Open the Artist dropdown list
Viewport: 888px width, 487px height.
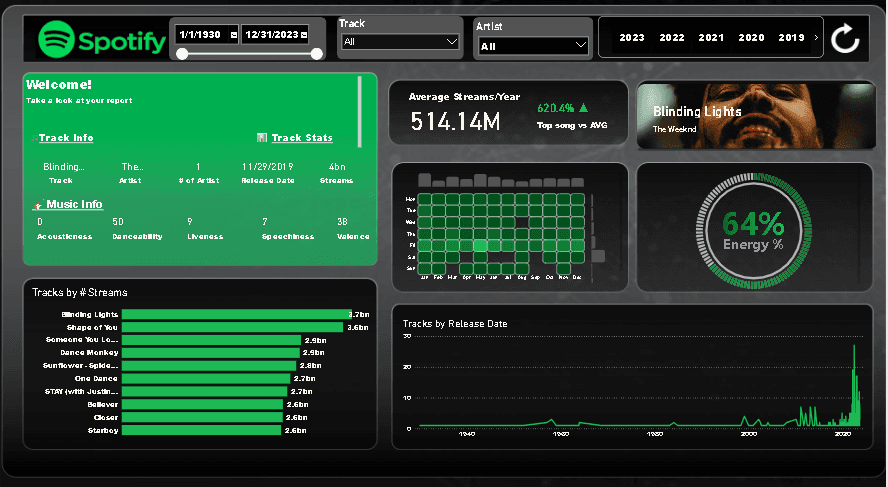[x=533, y=46]
